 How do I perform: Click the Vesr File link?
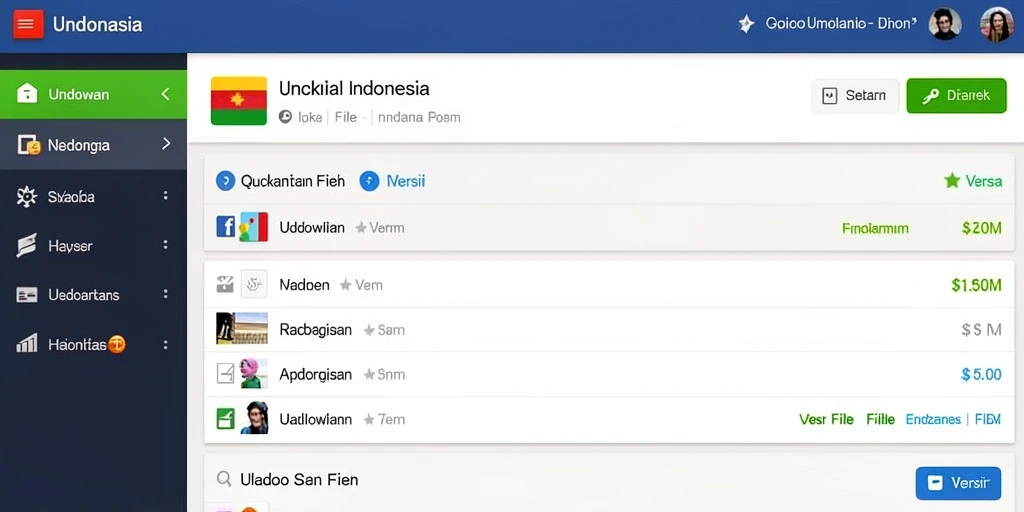click(826, 419)
